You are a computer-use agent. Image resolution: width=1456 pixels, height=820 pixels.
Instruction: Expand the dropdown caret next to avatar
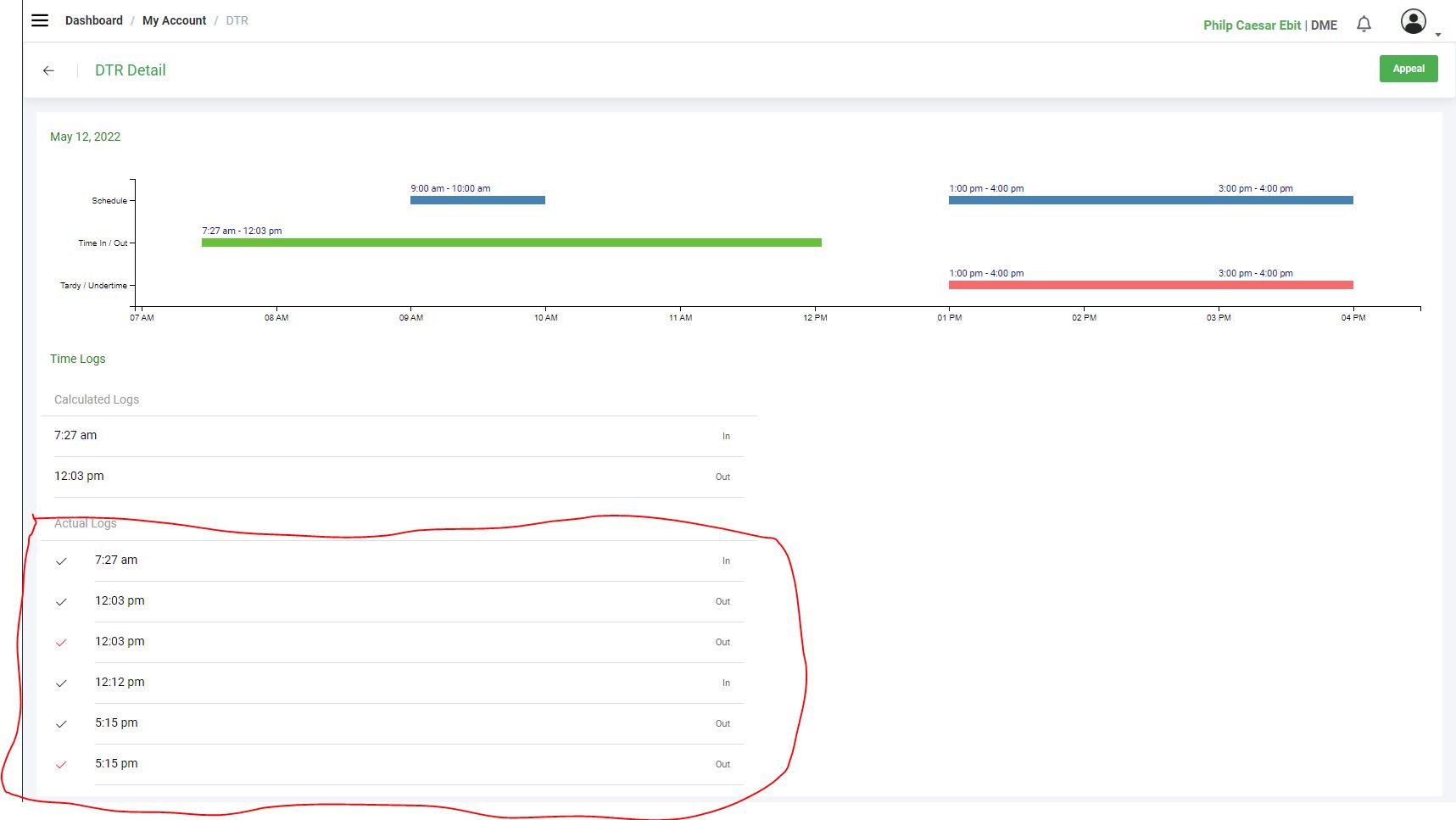[x=1438, y=35]
